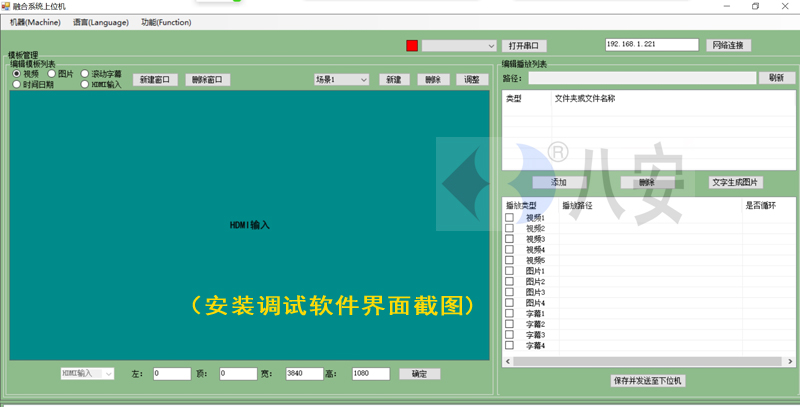Check the 字幕2 checkbox

coord(509,324)
